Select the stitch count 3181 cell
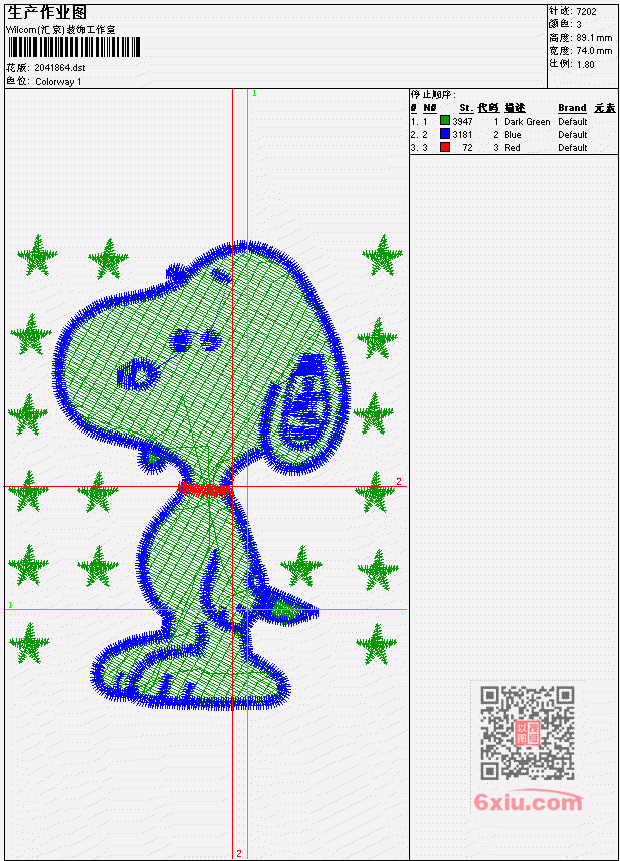Screen dimensions: 620x861 pyautogui.click(x=462, y=135)
